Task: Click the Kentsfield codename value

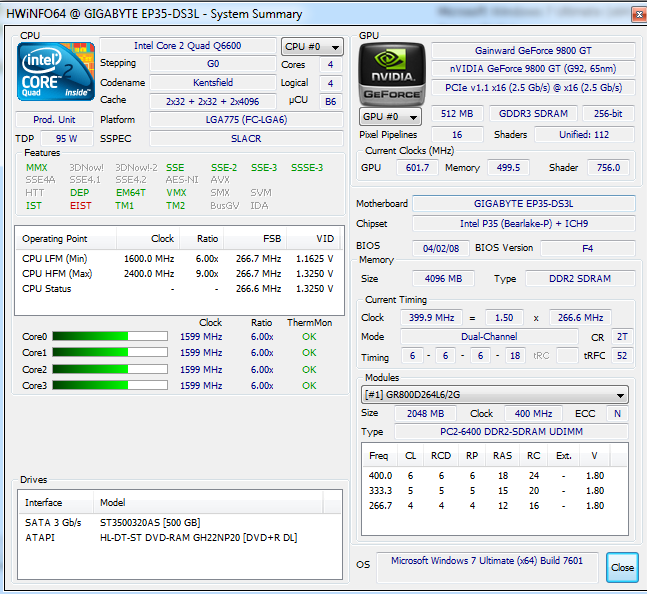Action: point(213,82)
